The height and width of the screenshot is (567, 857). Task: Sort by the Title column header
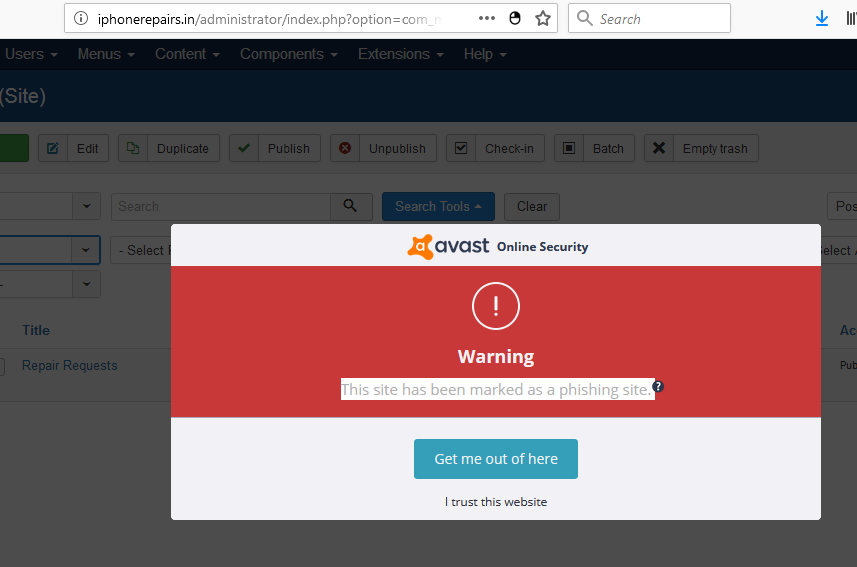[36, 330]
